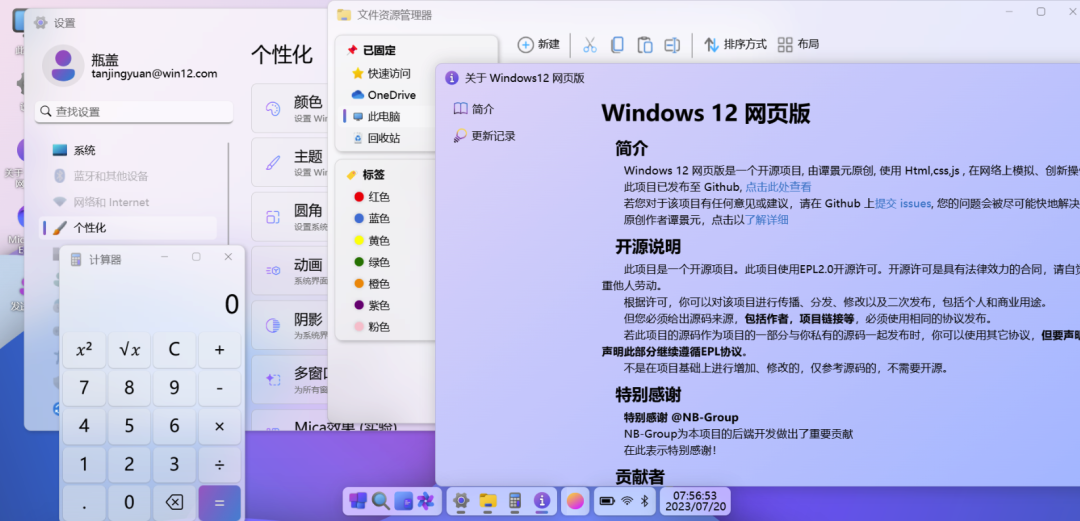The height and width of the screenshot is (521, 1080).
Task: Click the About info icon on taskbar
Action: click(542, 501)
